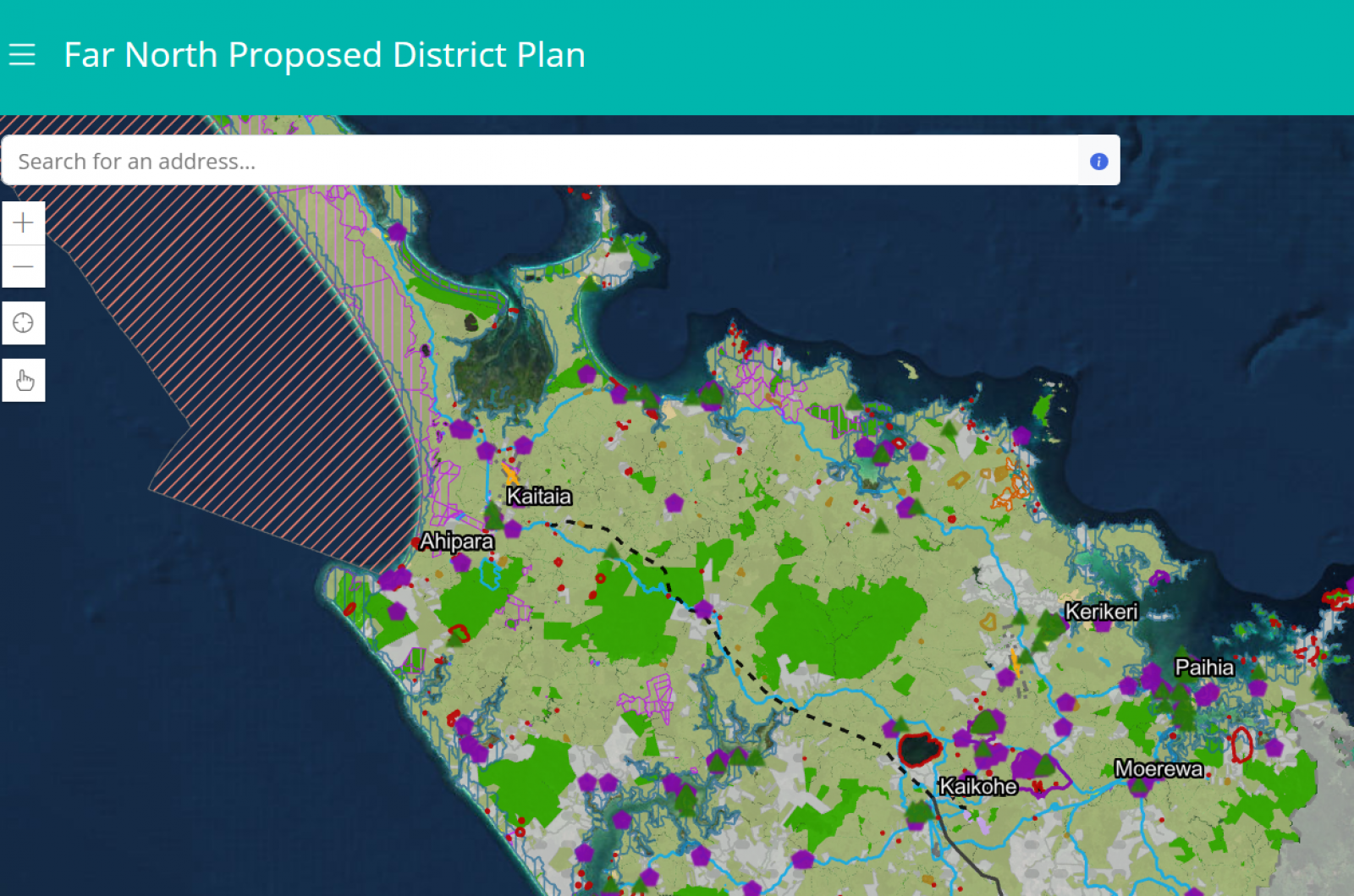Open the blue info icon in search bar
This screenshot has width=1354, height=896.
coord(1098,162)
